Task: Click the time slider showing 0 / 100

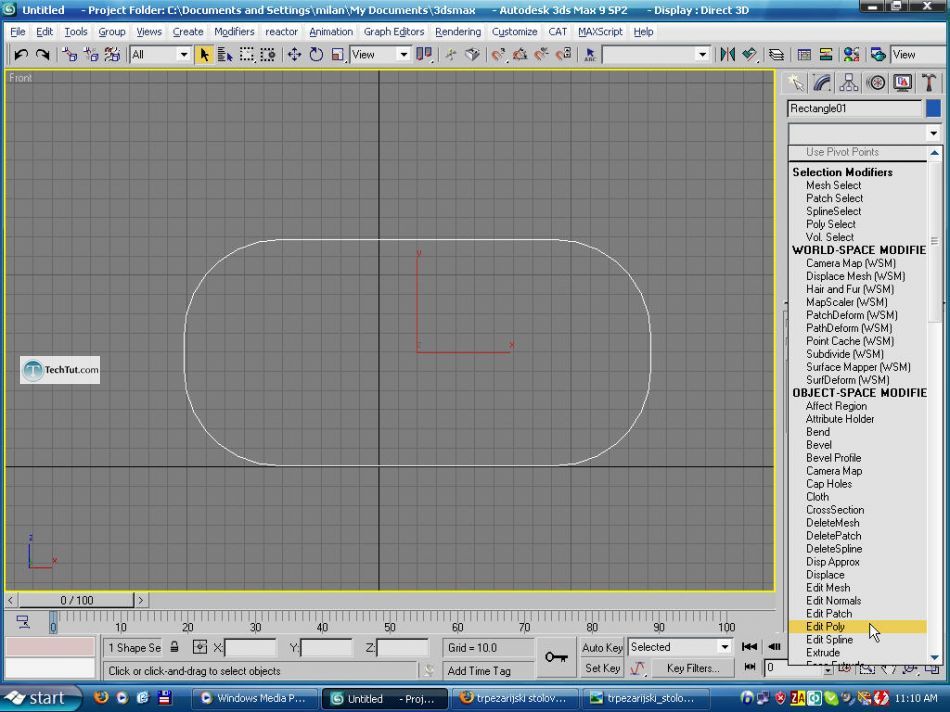Action: [x=76, y=600]
